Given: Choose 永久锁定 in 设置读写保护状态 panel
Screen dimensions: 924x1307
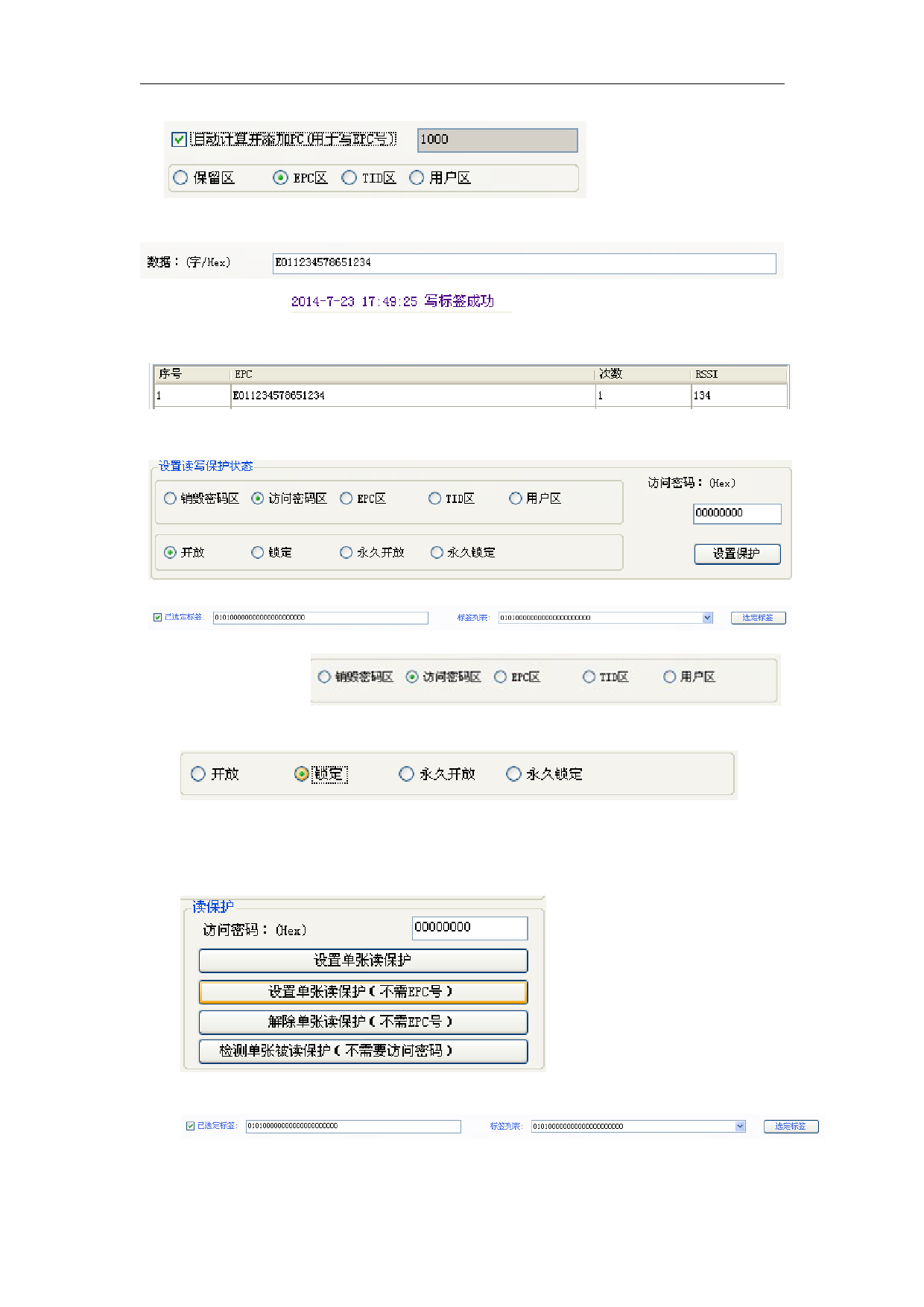Looking at the screenshot, I should 437,552.
